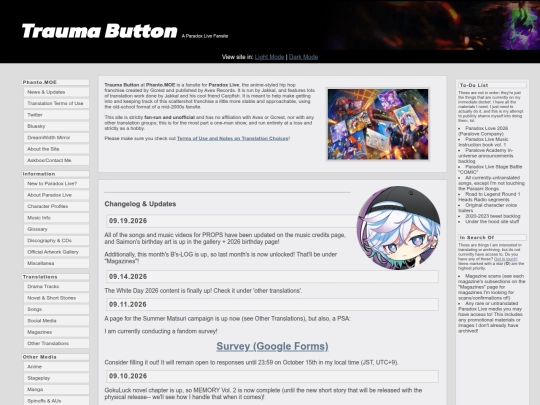Viewport: 540px width, 405px height.
Task: Click the chibi character round avatar
Action: pos(398,228)
